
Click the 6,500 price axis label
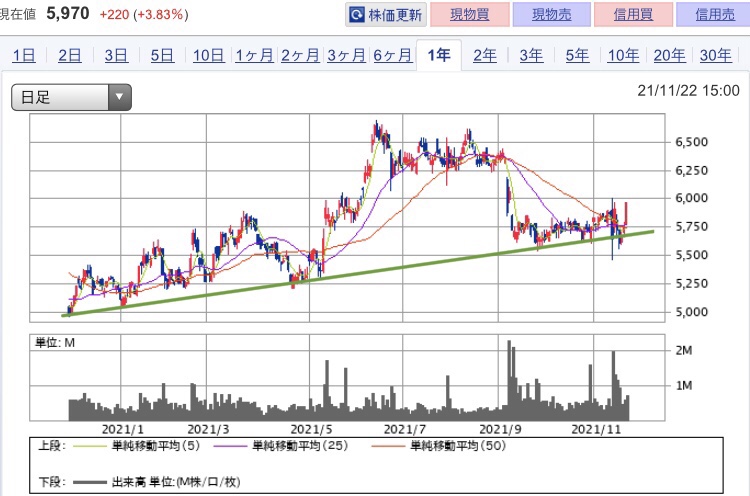point(691,142)
